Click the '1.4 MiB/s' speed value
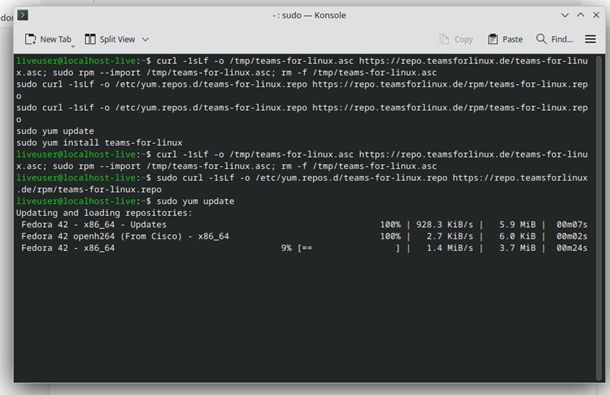610x395 pixels. 450,248
